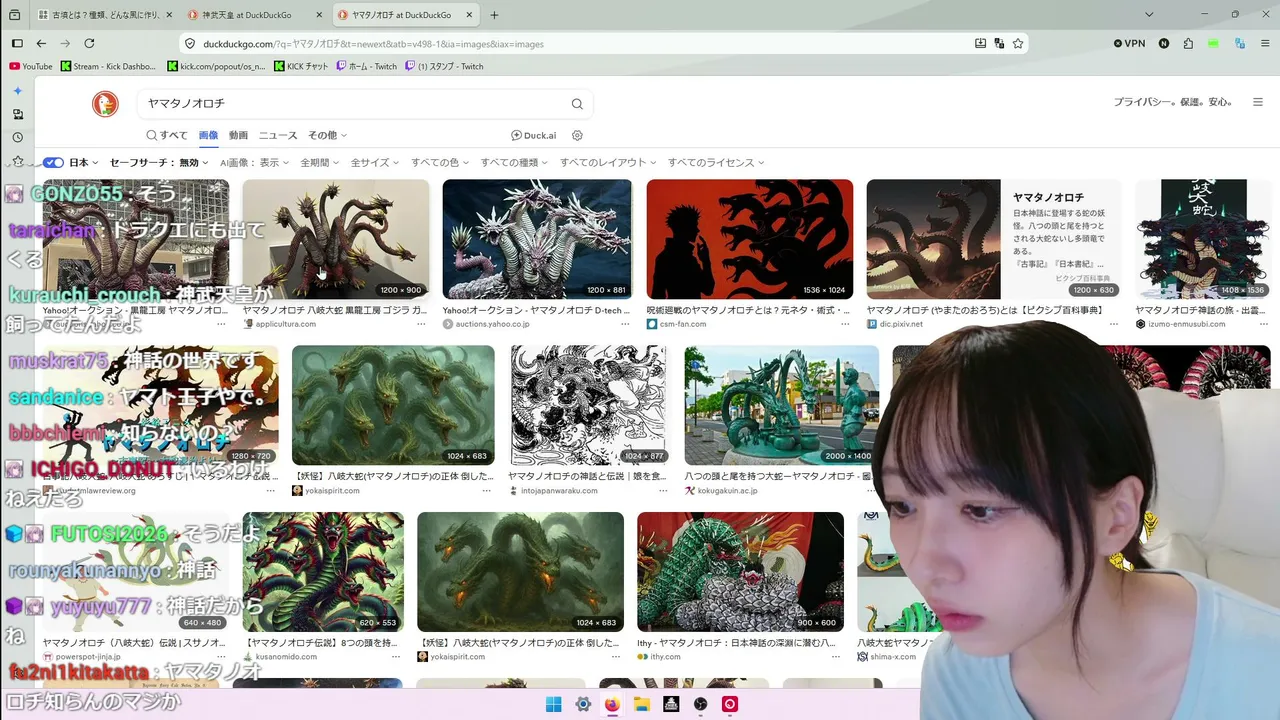This screenshot has width=1280, height=720.
Task: Go back to the previous page
Action: click(41, 43)
